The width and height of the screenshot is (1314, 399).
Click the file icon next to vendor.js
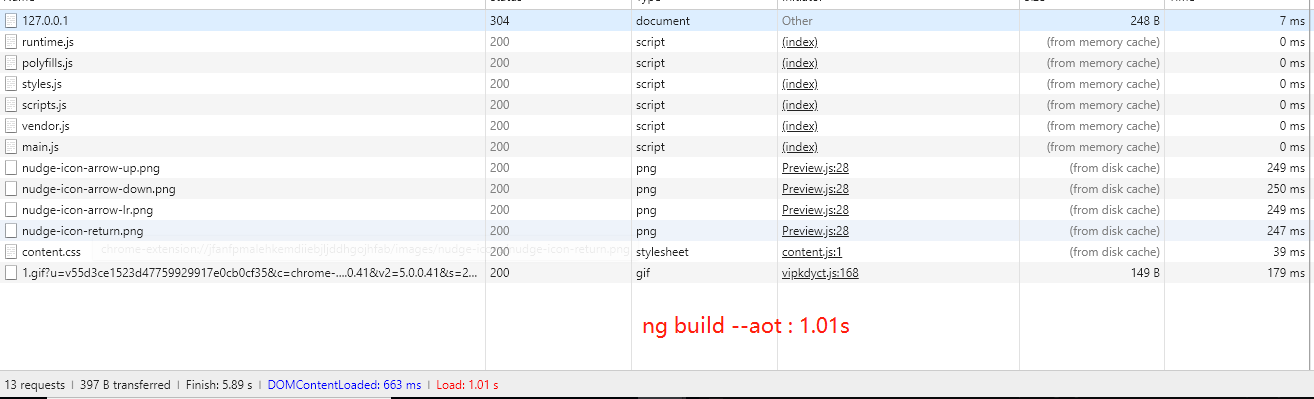click(11, 126)
